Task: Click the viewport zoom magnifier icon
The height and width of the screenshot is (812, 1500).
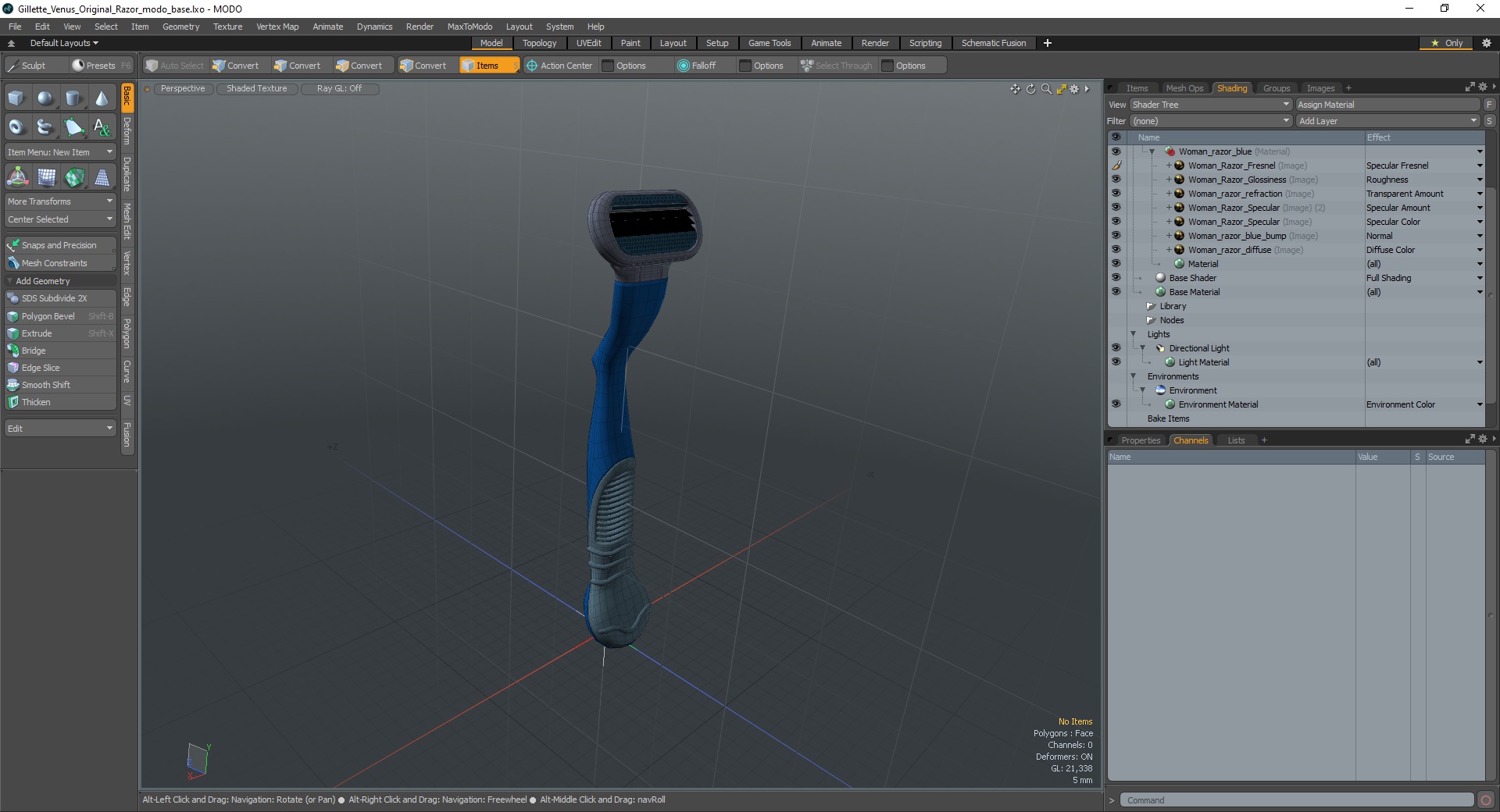Action: [x=1046, y=89]
